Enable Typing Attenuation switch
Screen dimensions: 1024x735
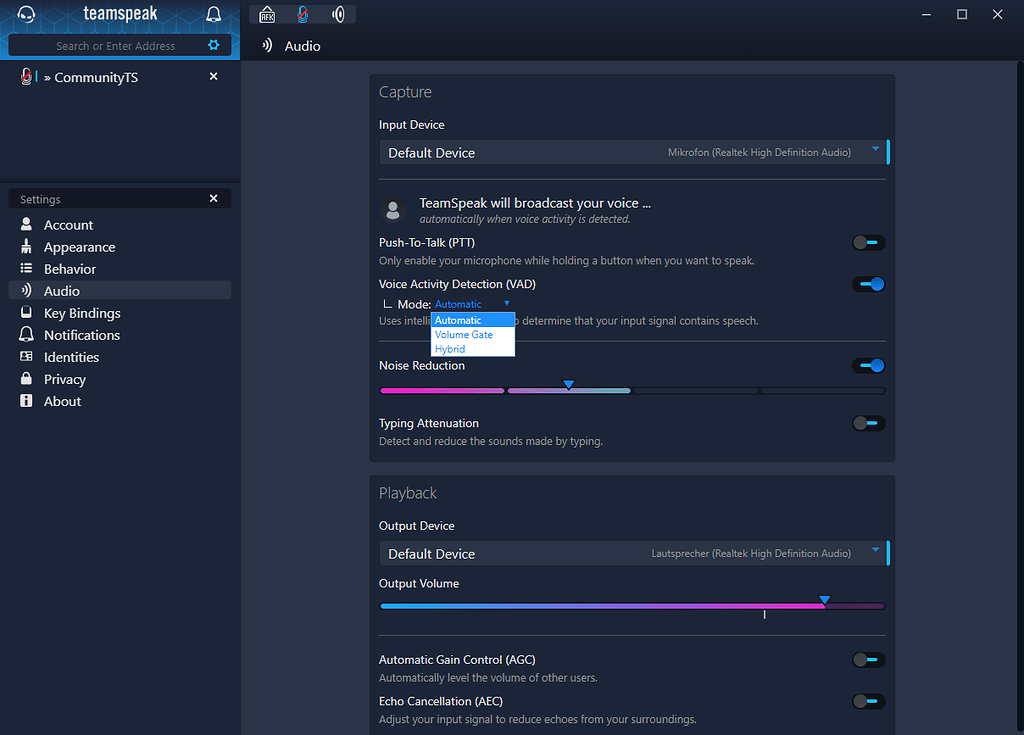point(868,423)
